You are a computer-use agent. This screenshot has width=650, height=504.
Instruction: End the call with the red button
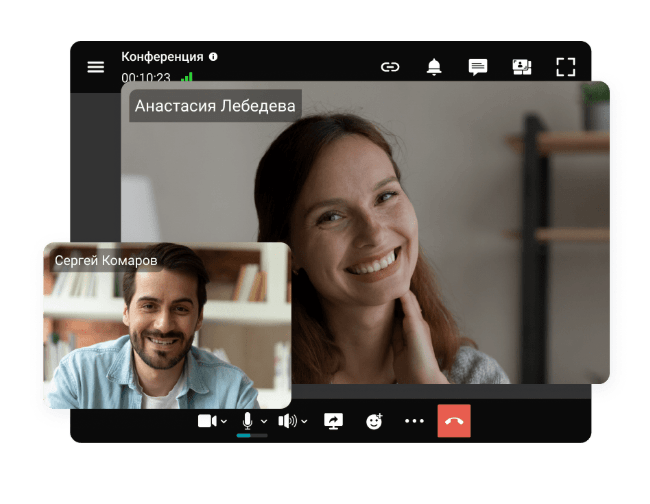tap(454, 421)
